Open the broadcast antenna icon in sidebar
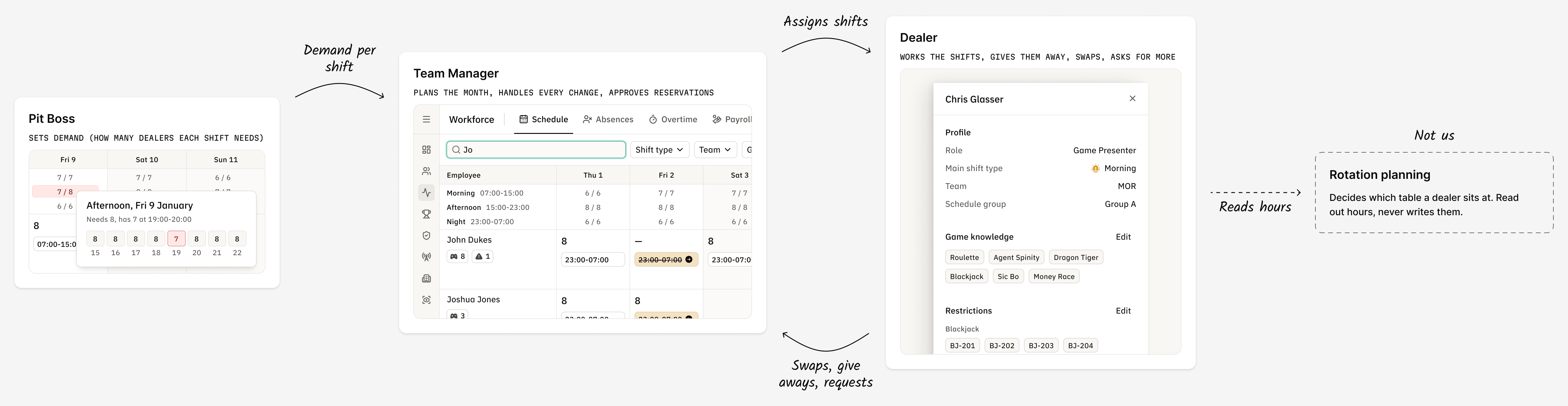The height and width of the screenshot is (406, 1568). [x=426, y=257]
